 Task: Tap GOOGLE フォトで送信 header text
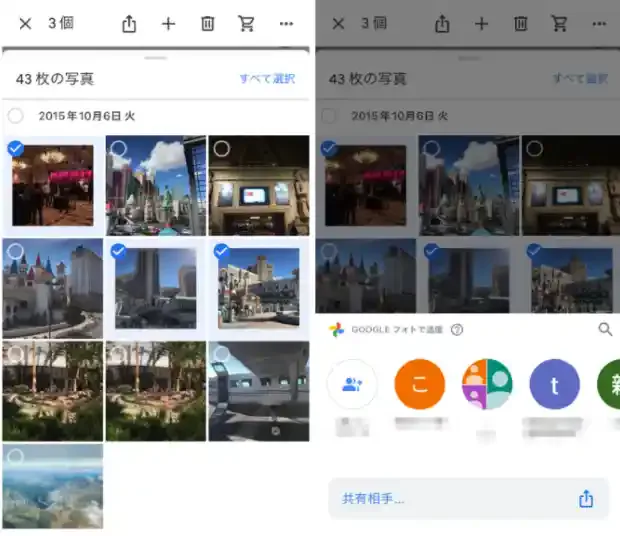(397, 330)
